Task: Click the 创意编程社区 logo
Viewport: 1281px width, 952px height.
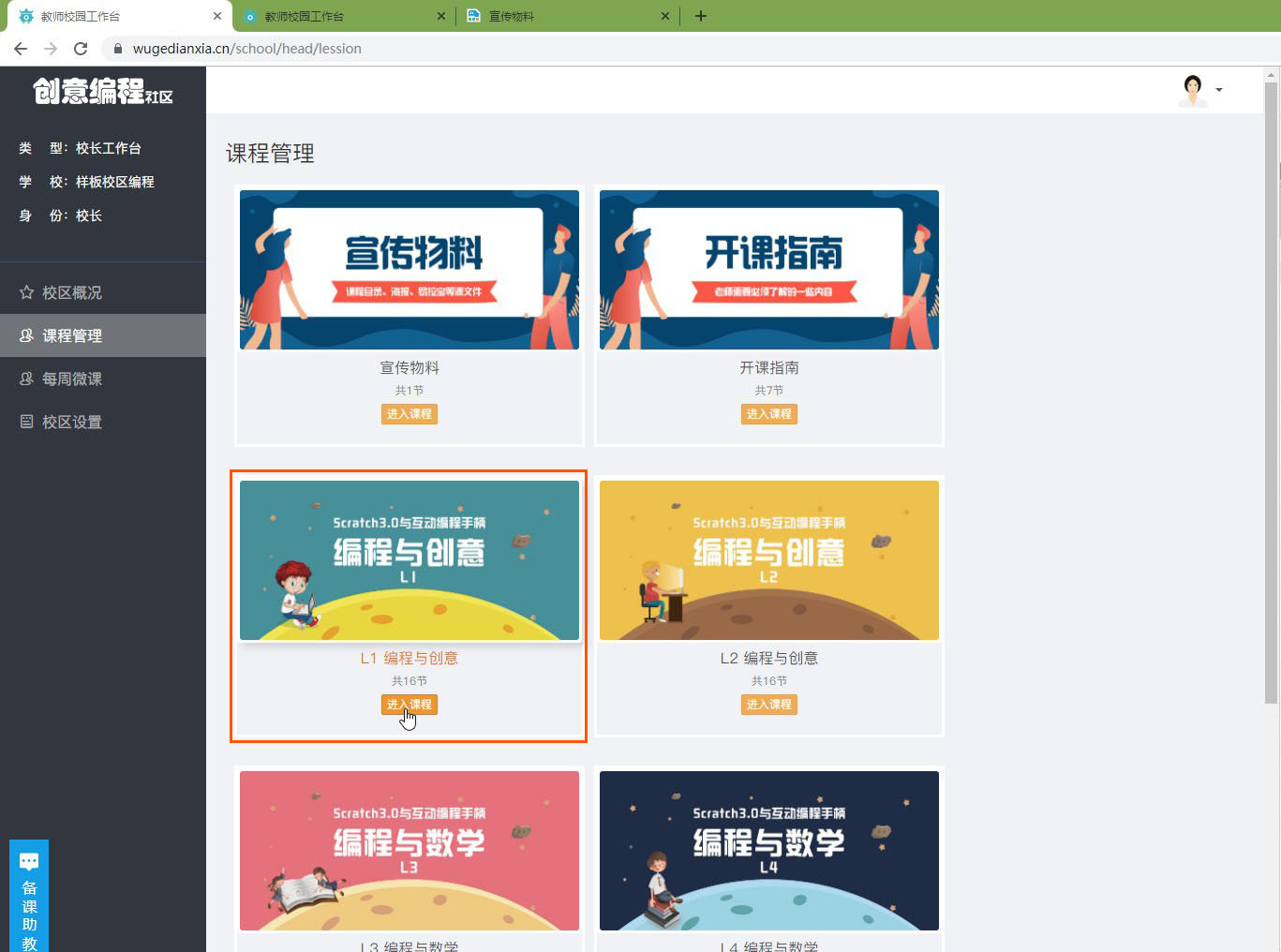Action: 103,91
